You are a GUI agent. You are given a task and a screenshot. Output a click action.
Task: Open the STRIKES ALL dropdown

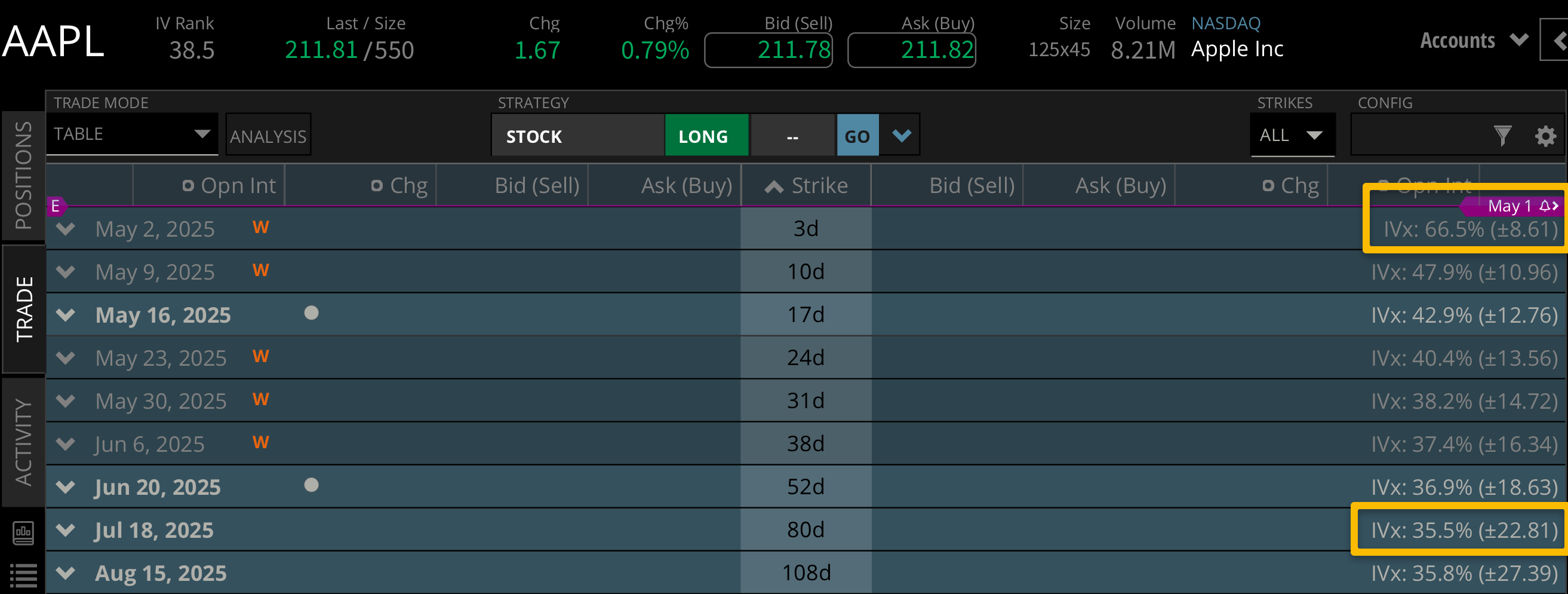[x=1293, y=135]
